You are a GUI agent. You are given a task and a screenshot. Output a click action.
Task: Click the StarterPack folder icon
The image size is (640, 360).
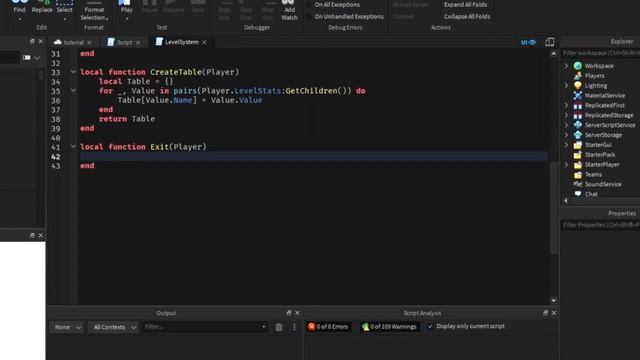pos(578,155)
